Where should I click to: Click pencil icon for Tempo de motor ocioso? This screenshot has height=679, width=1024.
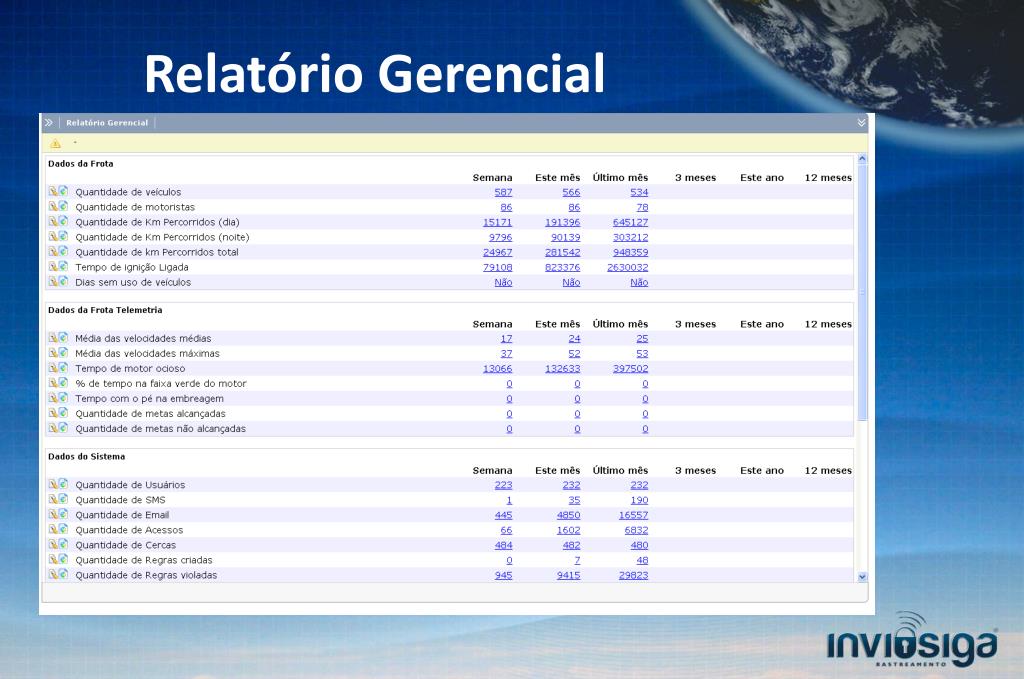[53, 368]
